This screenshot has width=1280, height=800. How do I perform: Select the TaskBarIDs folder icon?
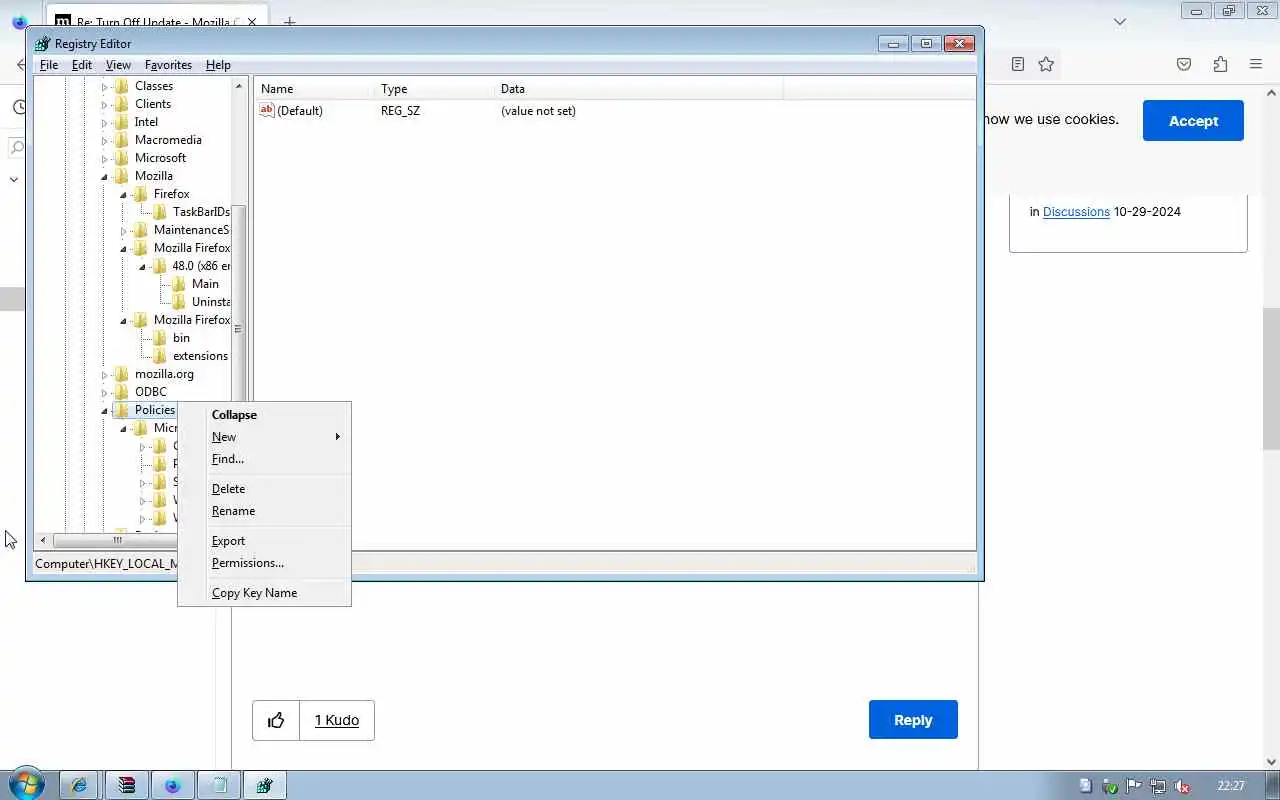point(160,212)
